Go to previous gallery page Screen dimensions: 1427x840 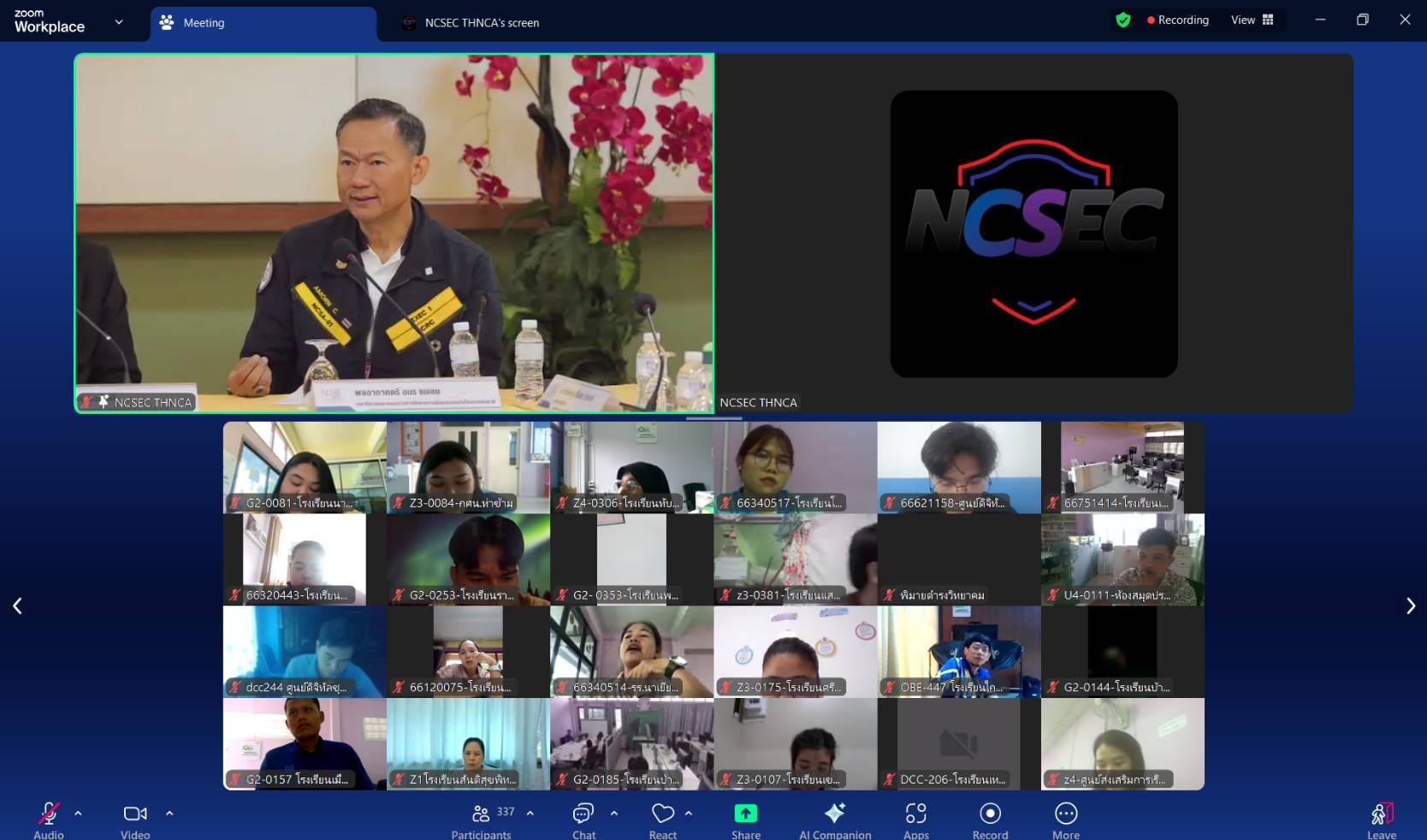point(17,606)
